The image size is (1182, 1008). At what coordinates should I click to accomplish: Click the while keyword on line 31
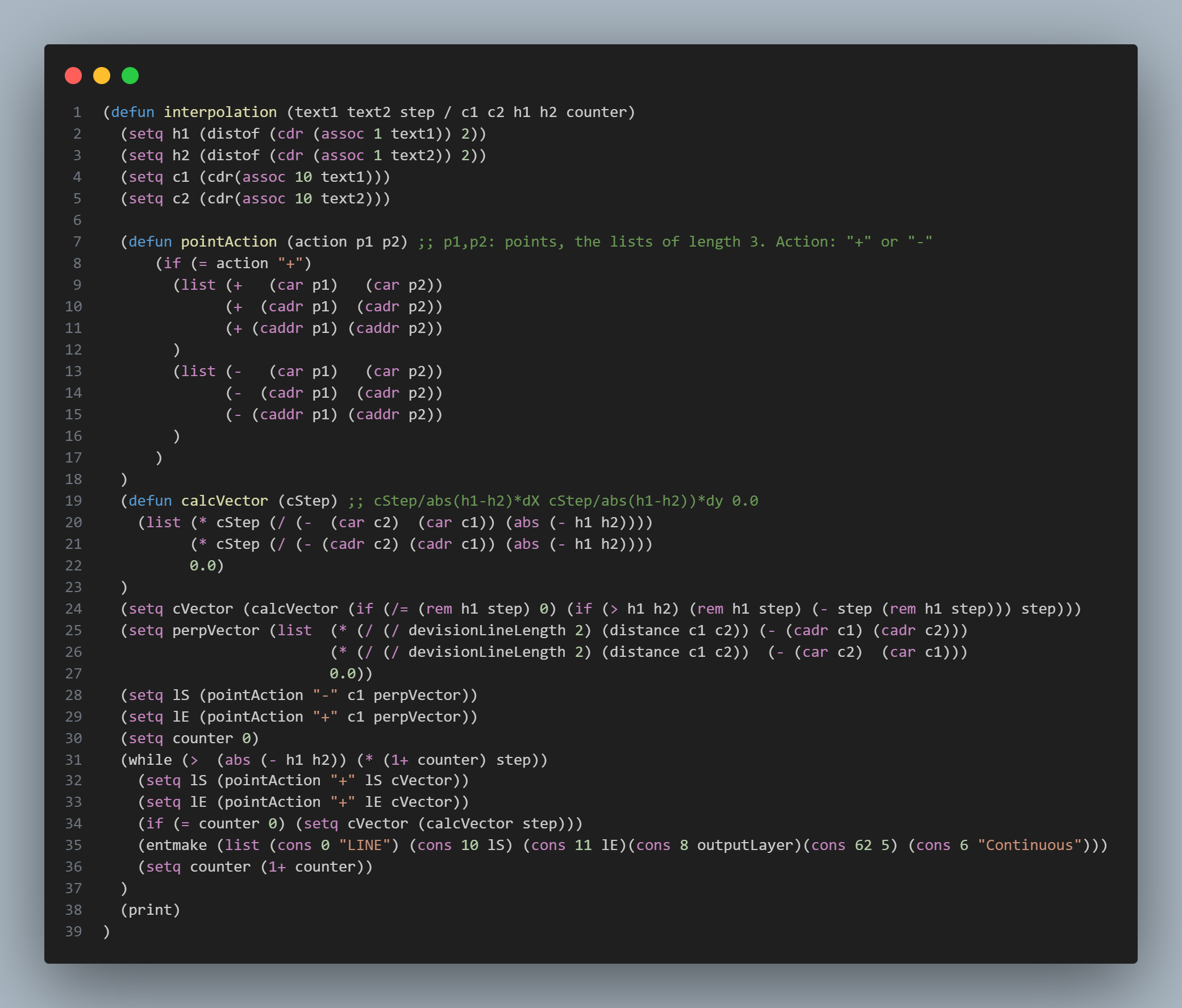tap(149, 760)
